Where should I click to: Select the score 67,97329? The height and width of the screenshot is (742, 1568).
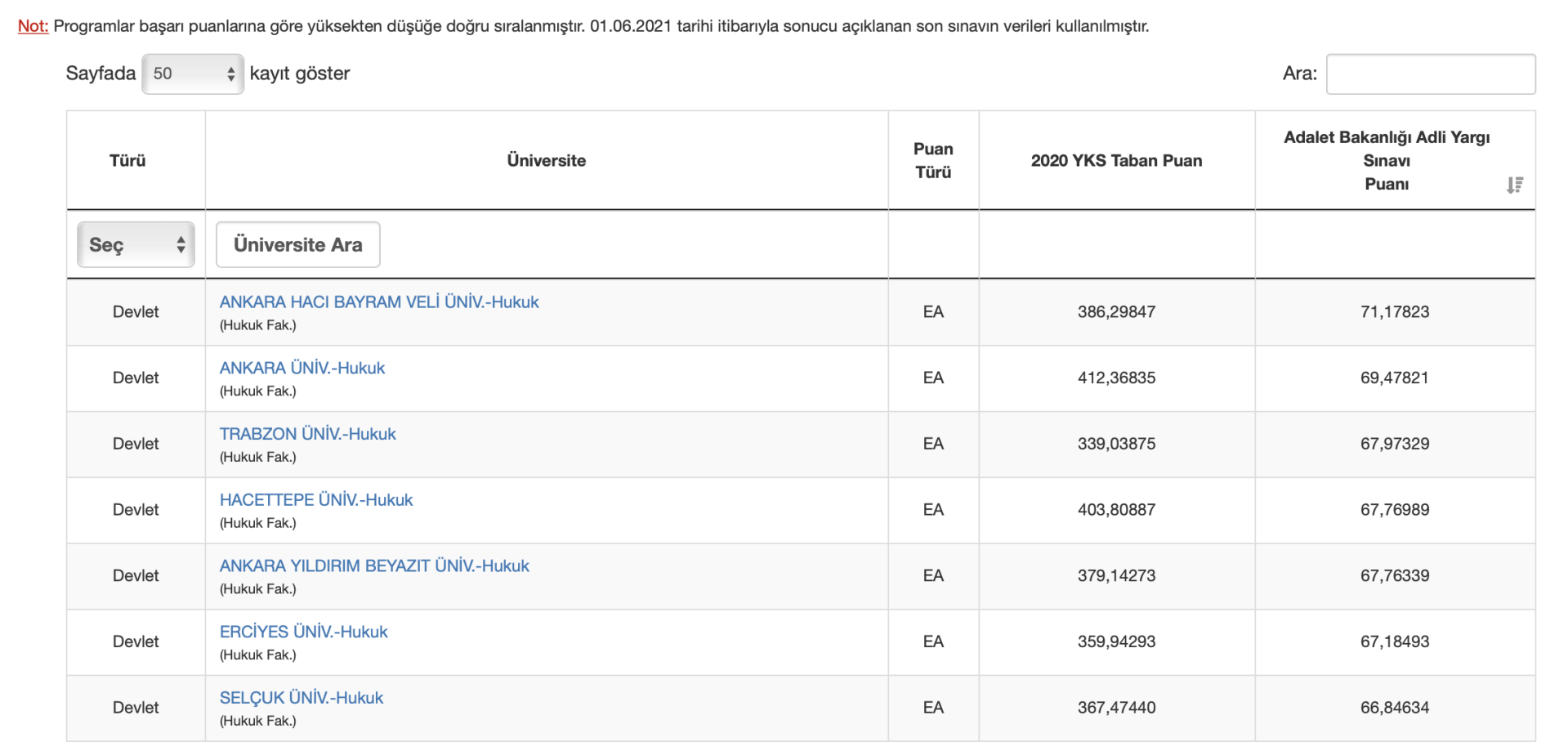[x=1395, y=444]
